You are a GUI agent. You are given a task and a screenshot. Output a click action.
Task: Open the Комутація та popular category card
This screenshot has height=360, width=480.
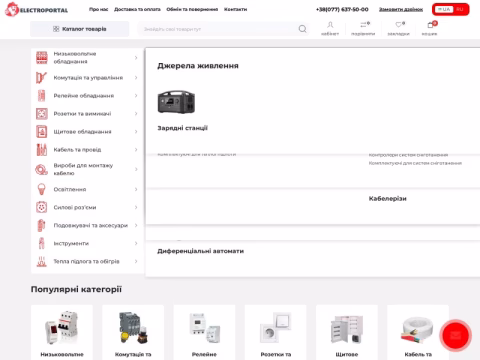pos(133,333)
